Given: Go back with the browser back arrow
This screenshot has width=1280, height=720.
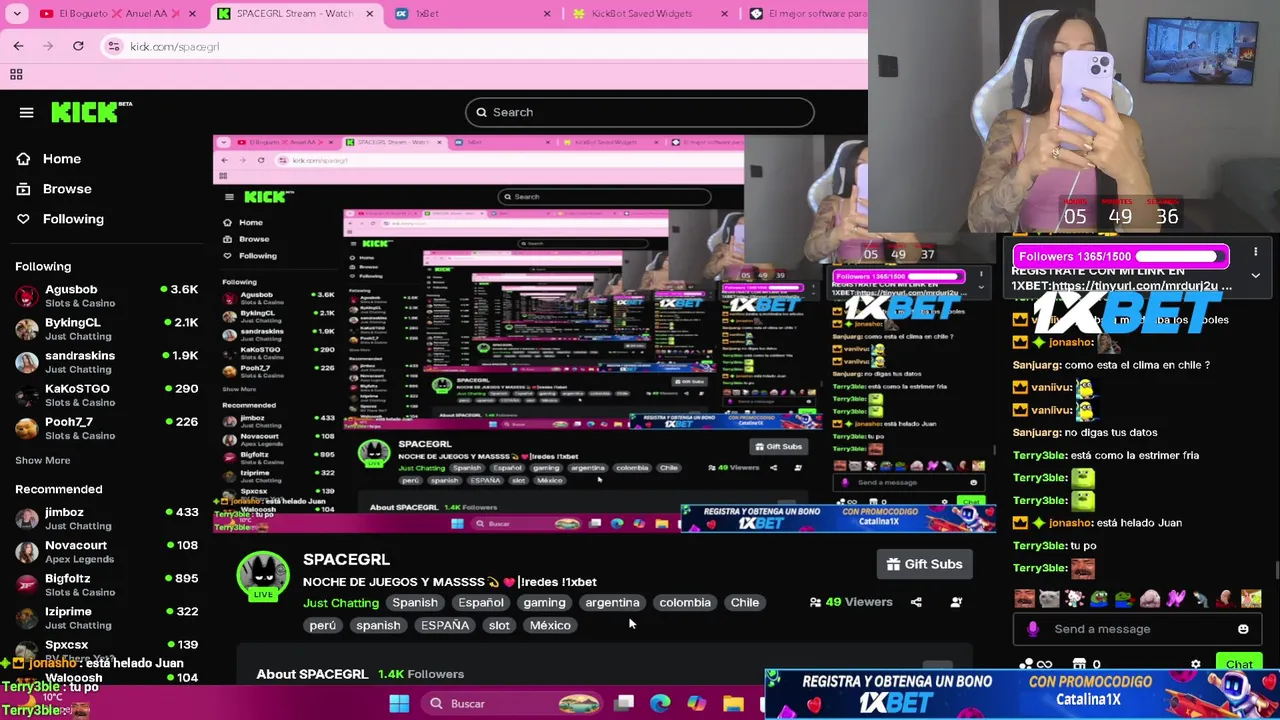Looking at the screenshot, I should click(x=18, y=46).
